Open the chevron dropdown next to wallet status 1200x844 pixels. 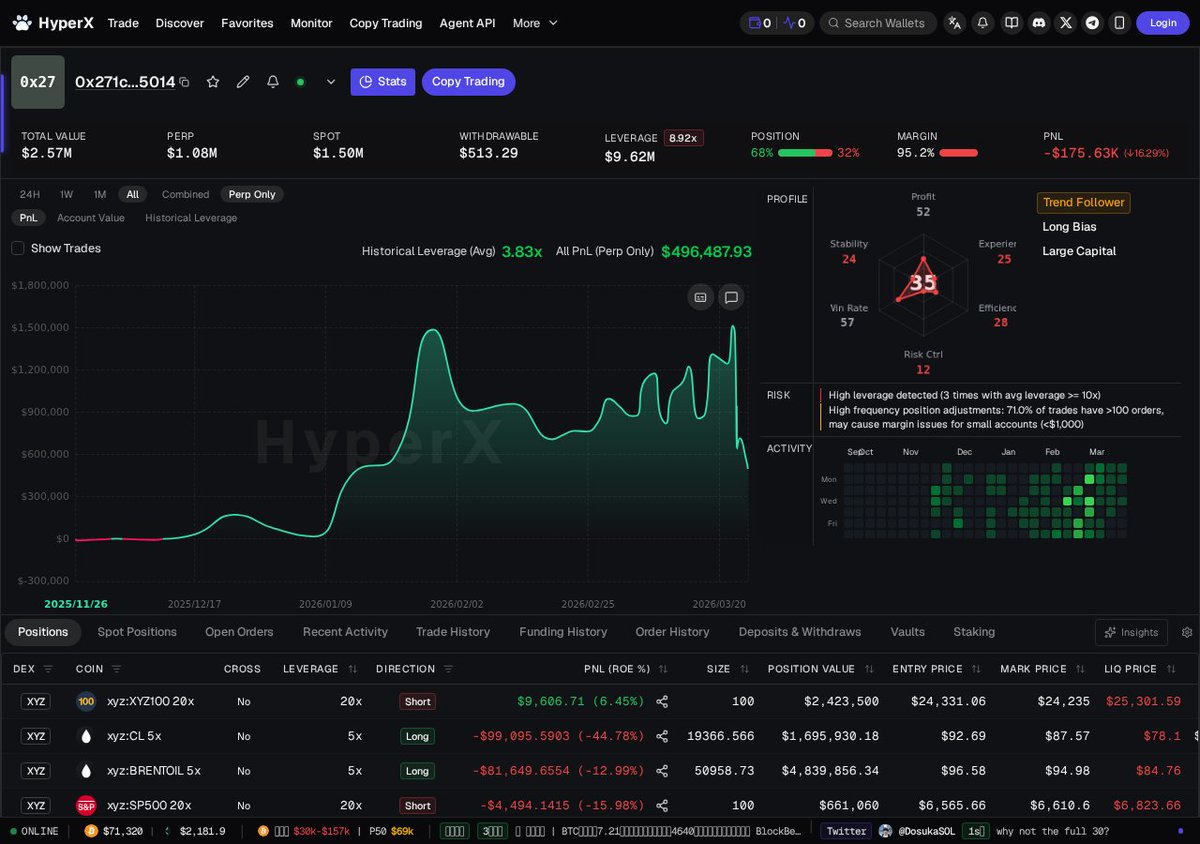(x=330, y=82)
